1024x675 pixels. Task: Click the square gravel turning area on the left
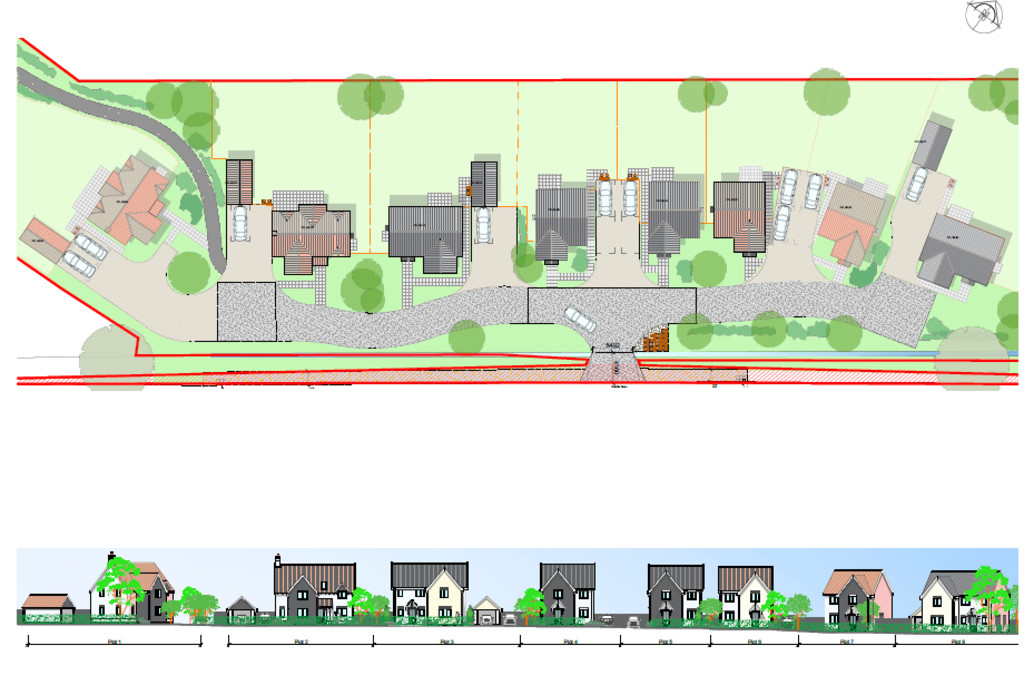click(x=246, y=310)
